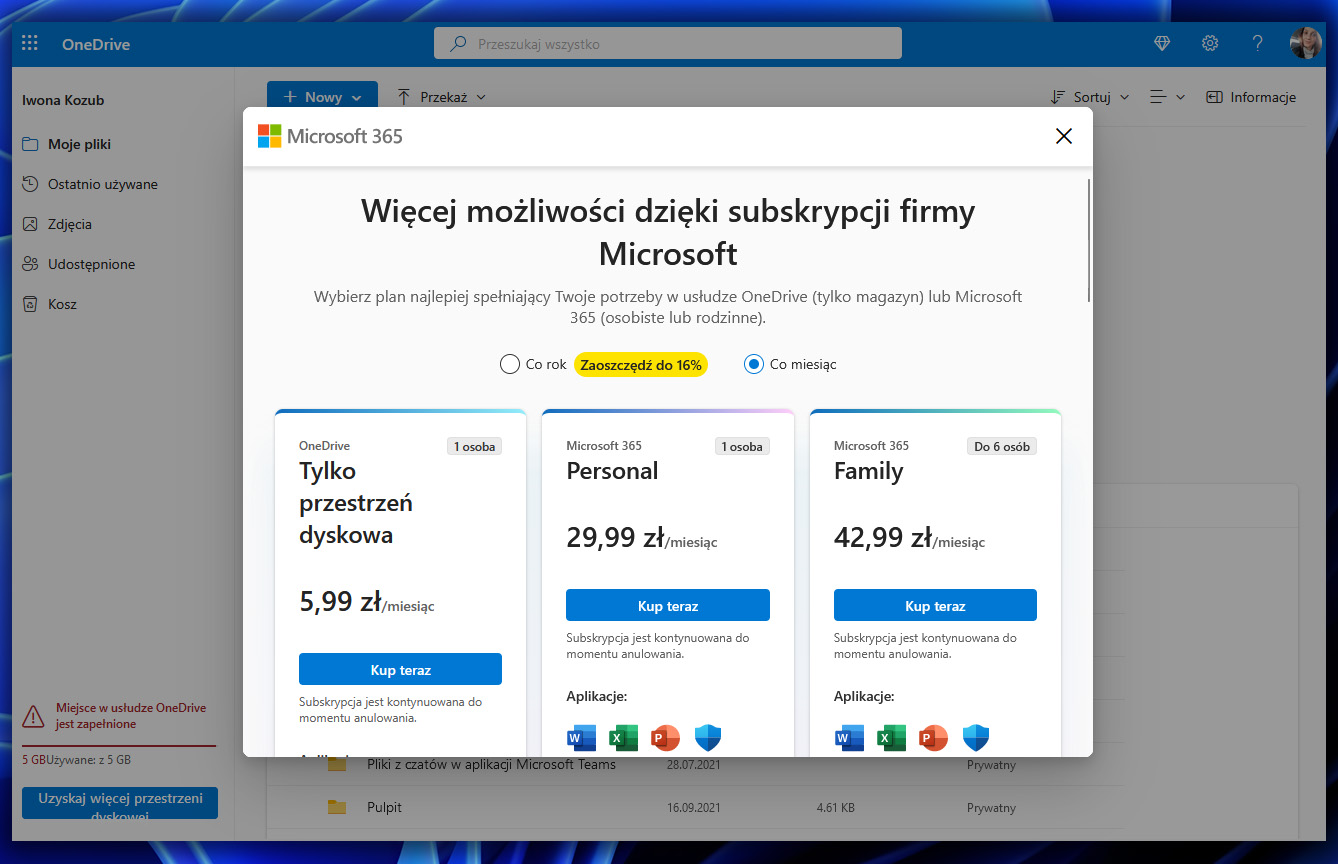The width and height of the screenshot is (1338, 864).
Task: Click the PowerPoint icon in Personal plan
Action: coord(665,738)
